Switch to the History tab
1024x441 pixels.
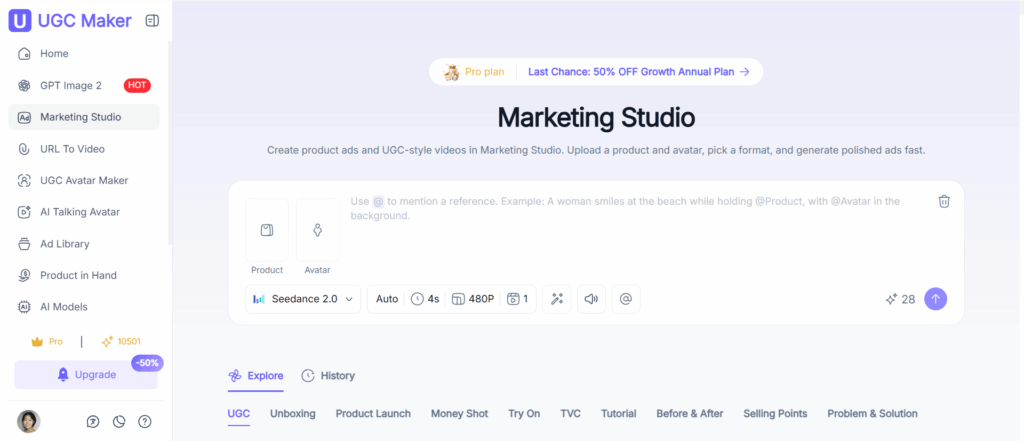coord(328,376)
